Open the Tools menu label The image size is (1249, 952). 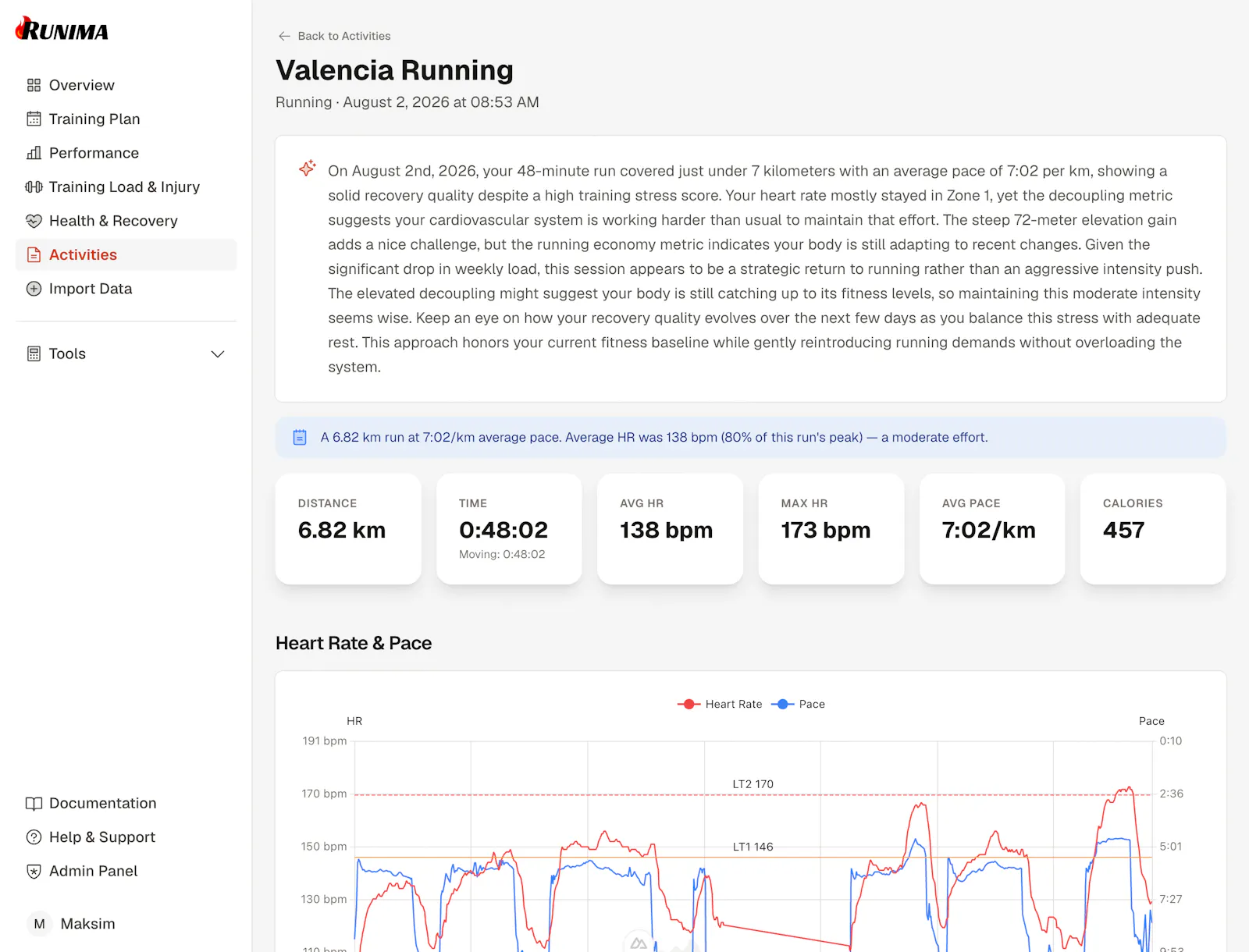(x=67, y=353)
